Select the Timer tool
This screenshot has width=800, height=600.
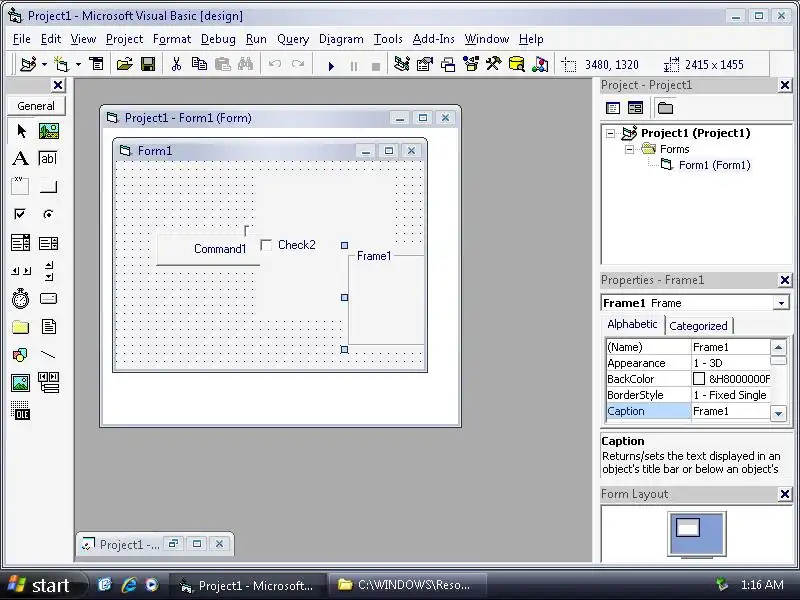pyautogui.click(x=21, y=298)
